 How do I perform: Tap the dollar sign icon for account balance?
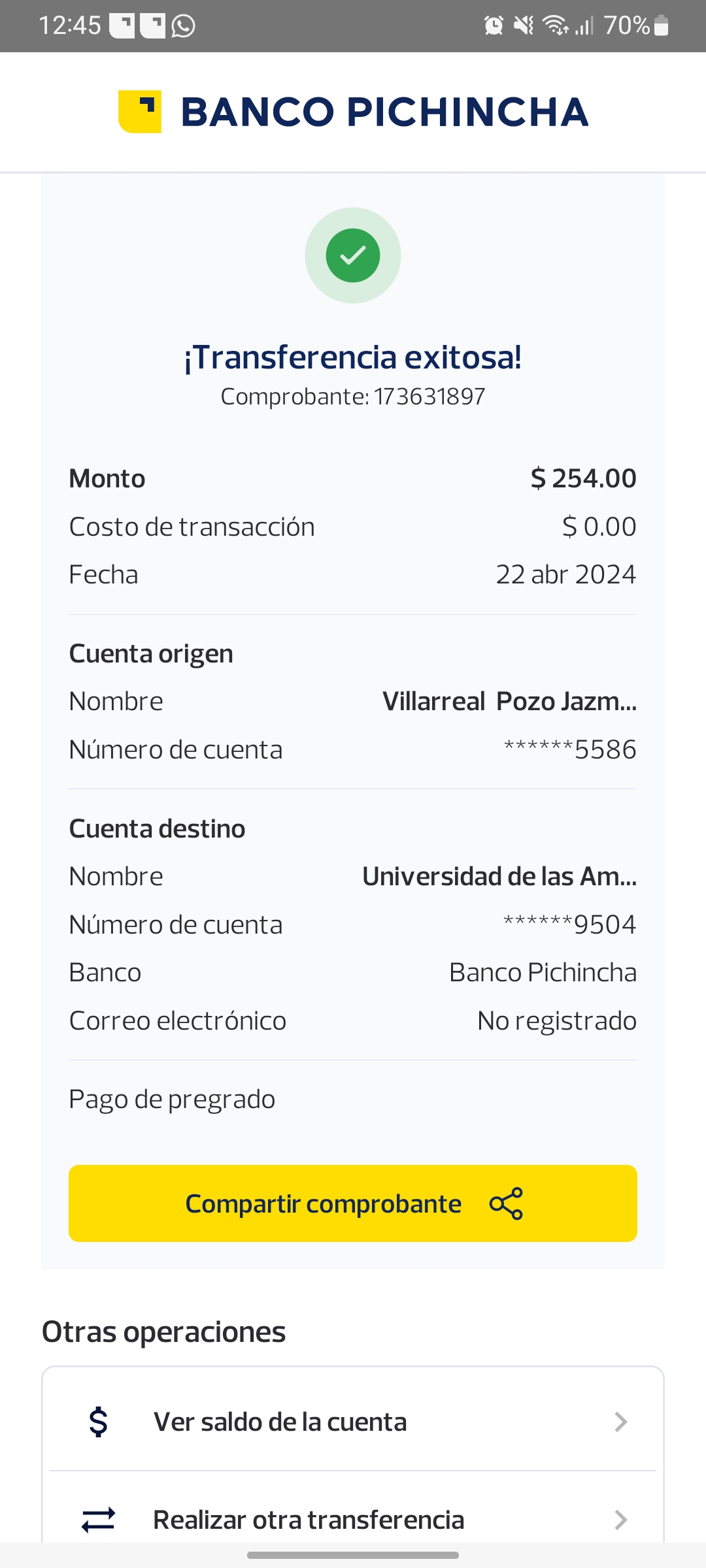click(99, 1422)
